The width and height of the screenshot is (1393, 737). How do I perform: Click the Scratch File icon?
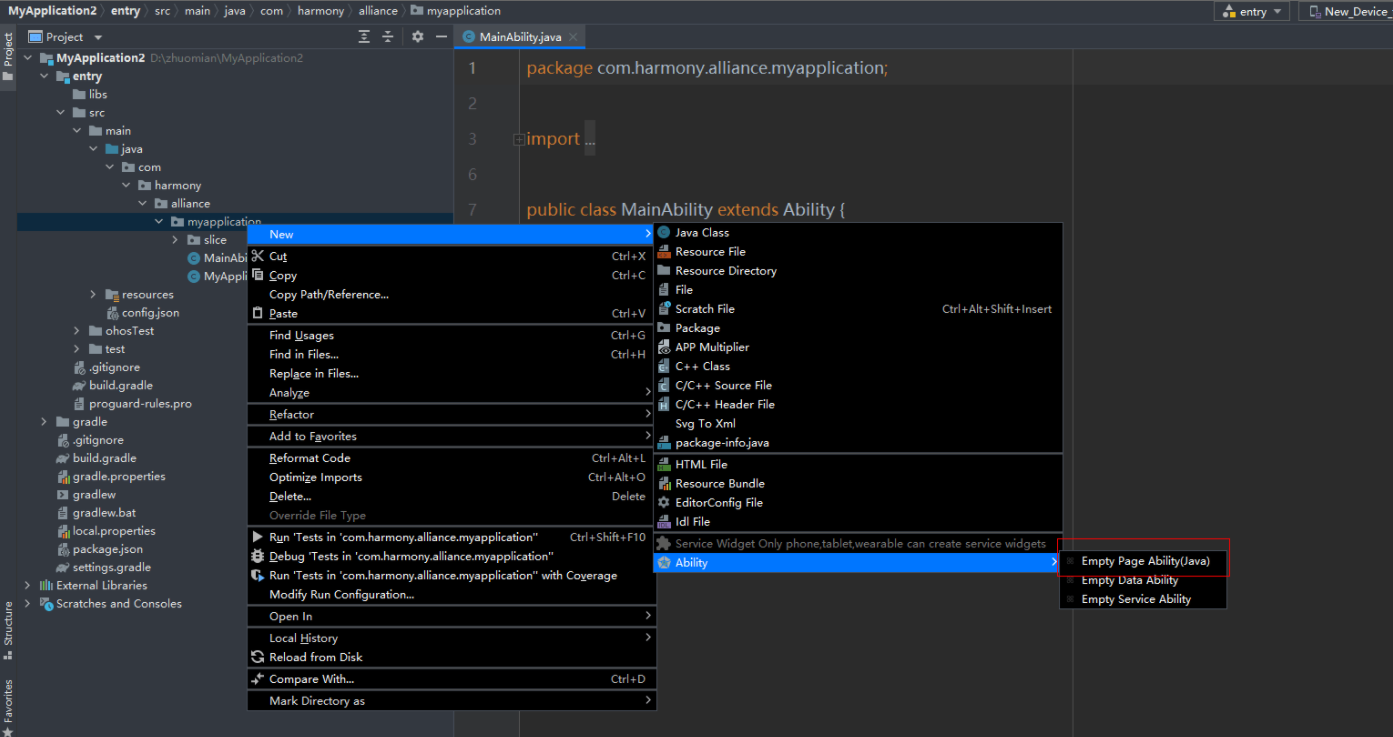pyautogui.click(x=664, y=309)
